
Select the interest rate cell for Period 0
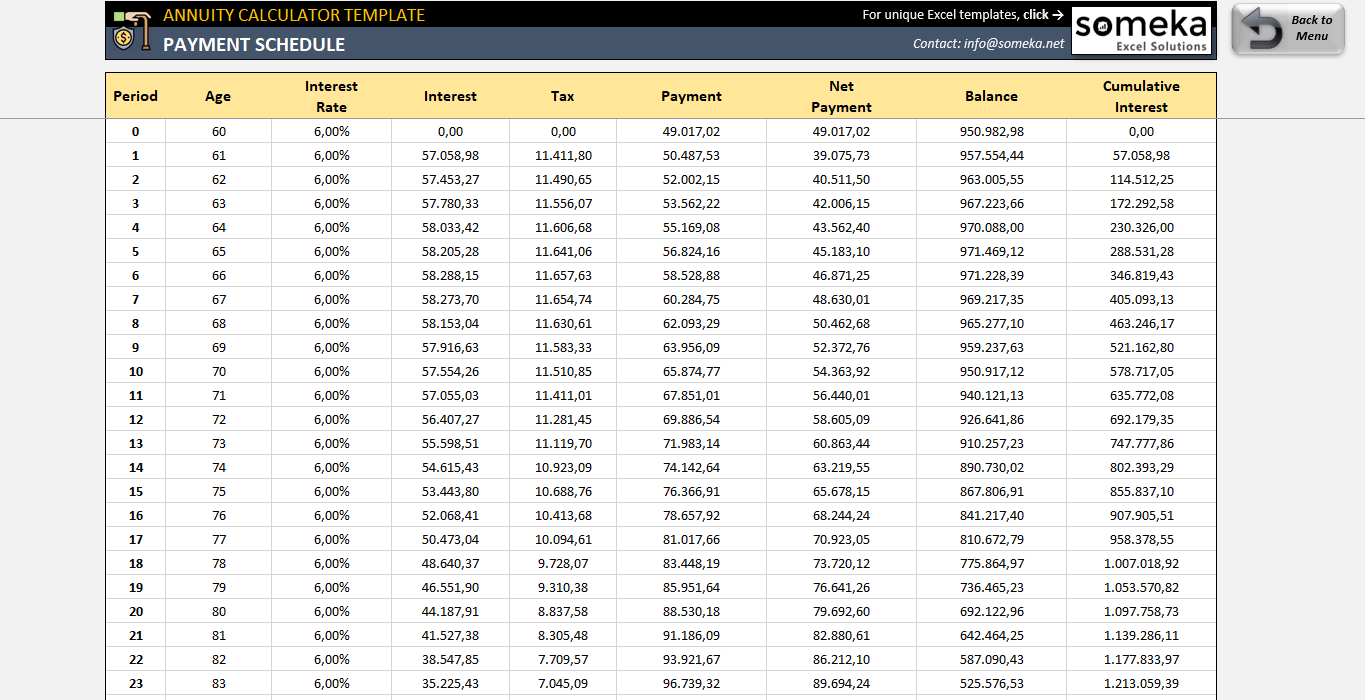click(331, 131)
